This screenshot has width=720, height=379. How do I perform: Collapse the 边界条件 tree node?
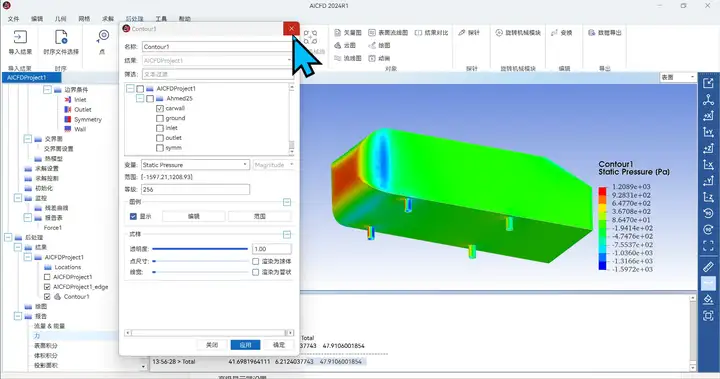47,90
